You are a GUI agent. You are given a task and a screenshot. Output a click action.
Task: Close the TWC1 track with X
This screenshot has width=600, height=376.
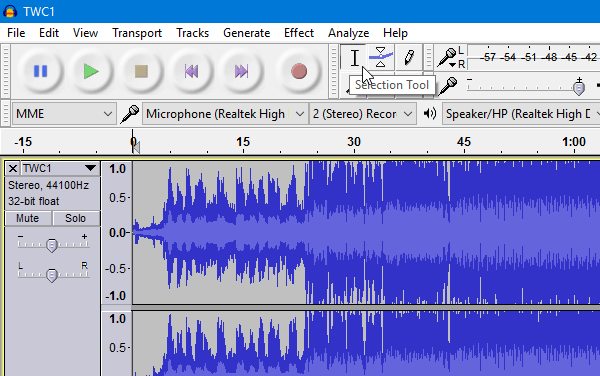(13, 168)
